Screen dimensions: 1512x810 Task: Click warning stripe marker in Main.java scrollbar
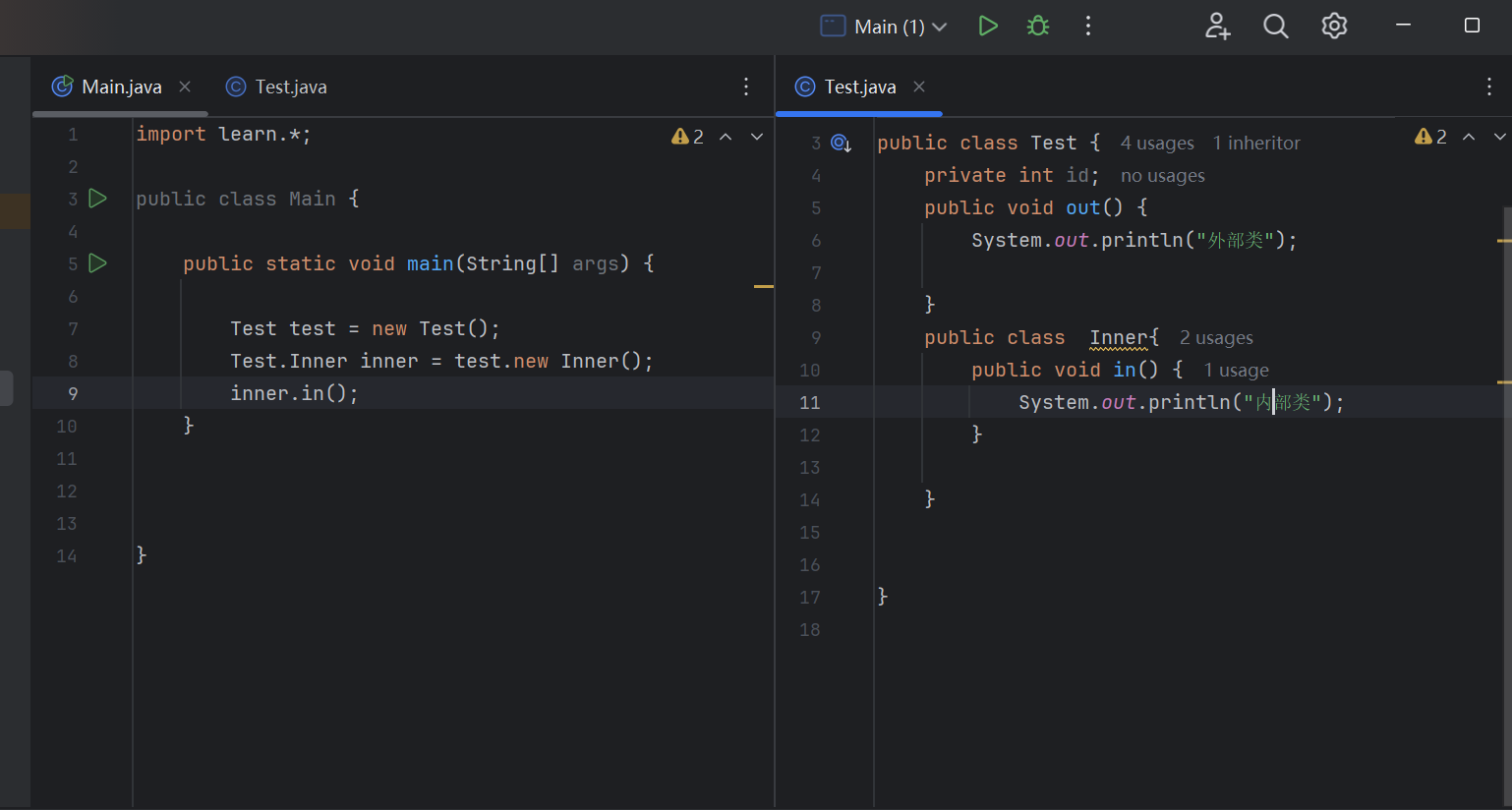[x=764, y=286]
